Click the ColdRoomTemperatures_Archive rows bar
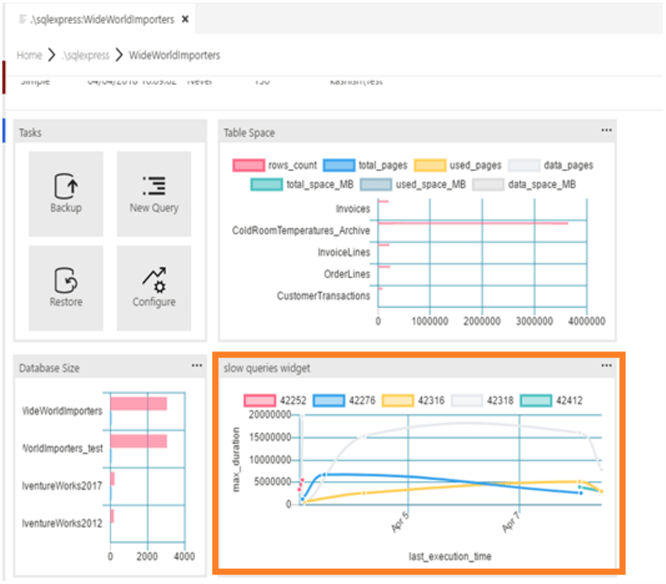The image size is (666, 584). click(473, 223)
